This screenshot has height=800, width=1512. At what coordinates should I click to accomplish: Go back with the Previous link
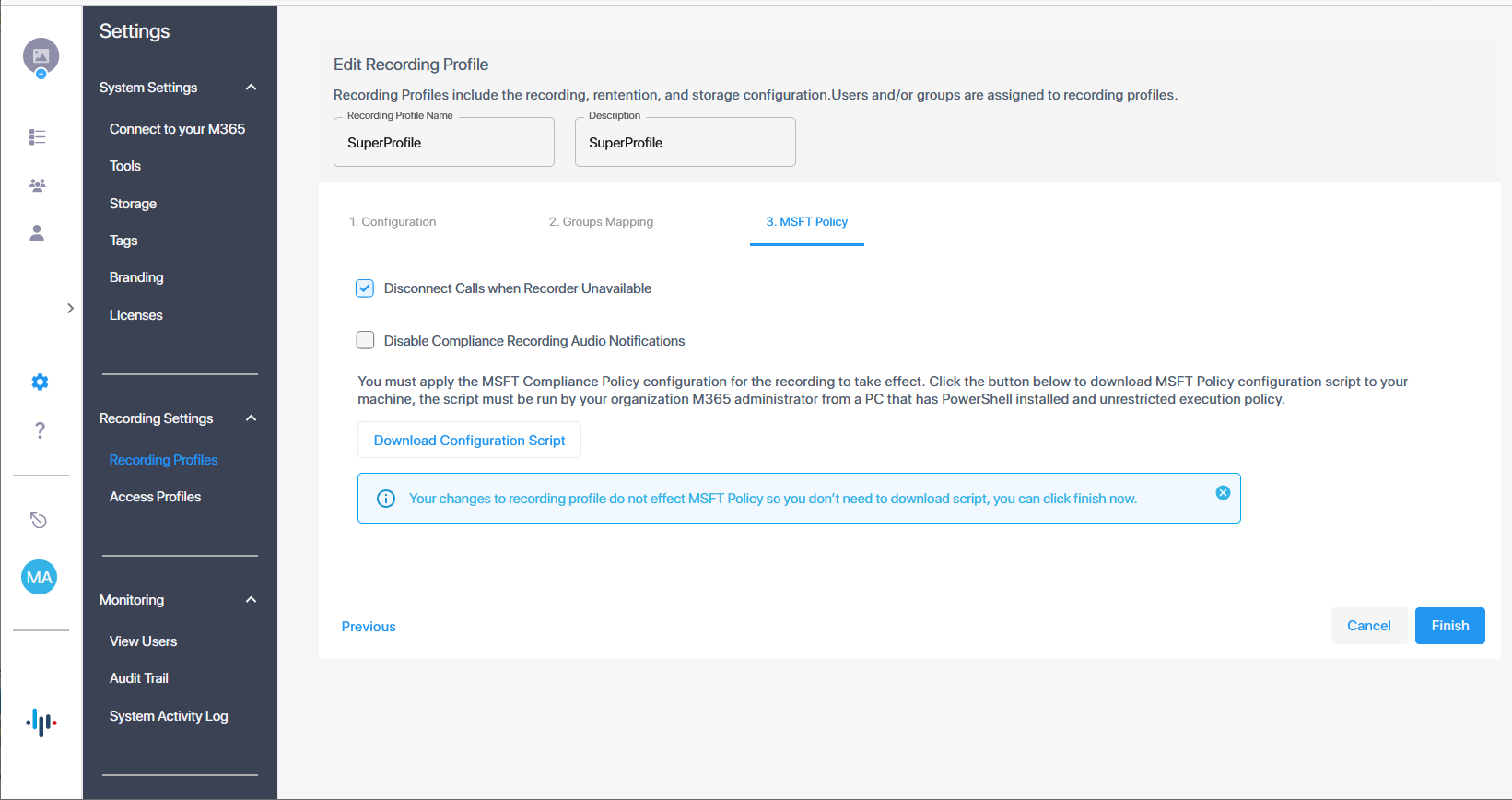(369, 627)
